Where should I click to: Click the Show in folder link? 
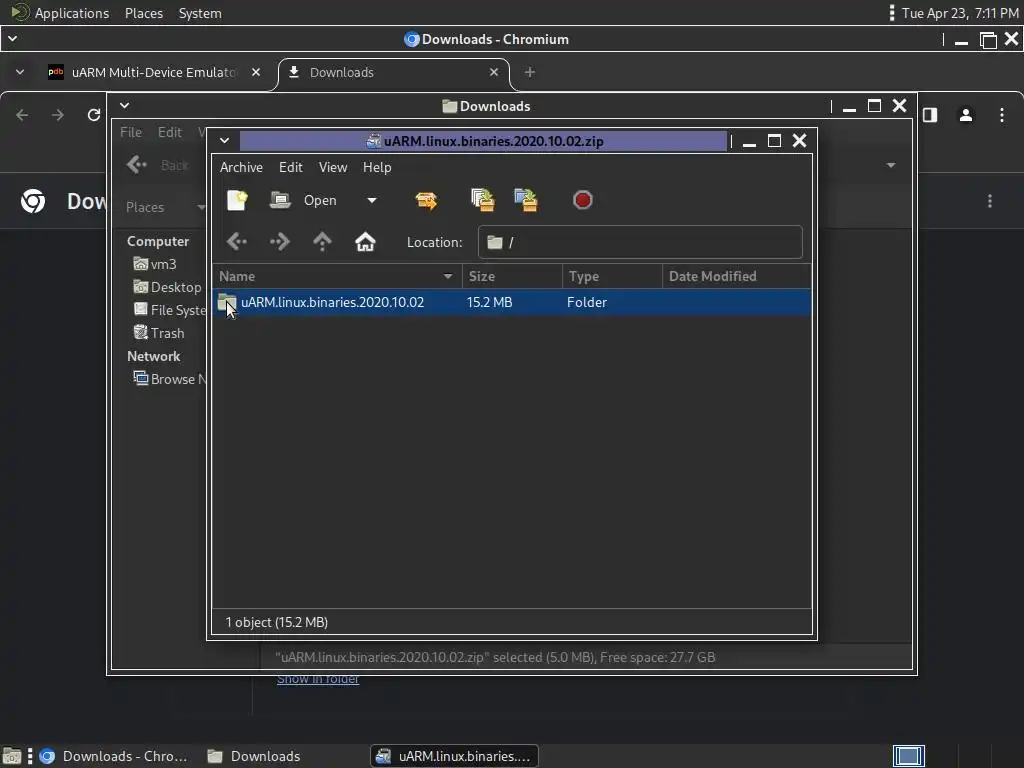point(318,679)
